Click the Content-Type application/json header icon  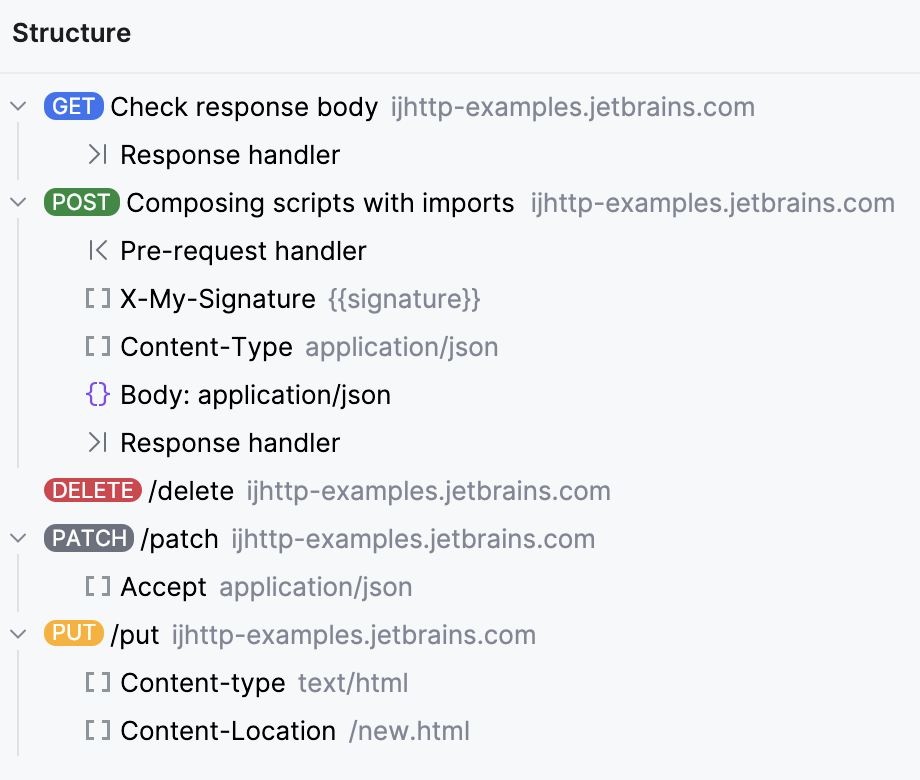pyautogui.click(x=96, y=347)
